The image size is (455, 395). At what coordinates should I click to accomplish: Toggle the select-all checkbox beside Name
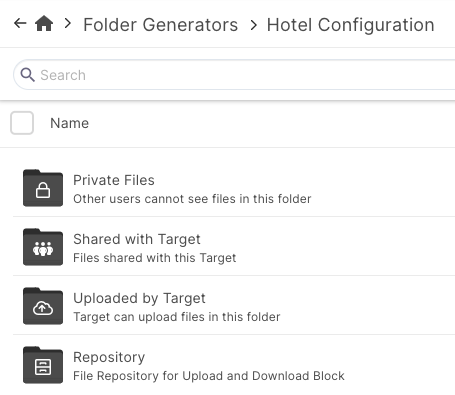point(22,123)
